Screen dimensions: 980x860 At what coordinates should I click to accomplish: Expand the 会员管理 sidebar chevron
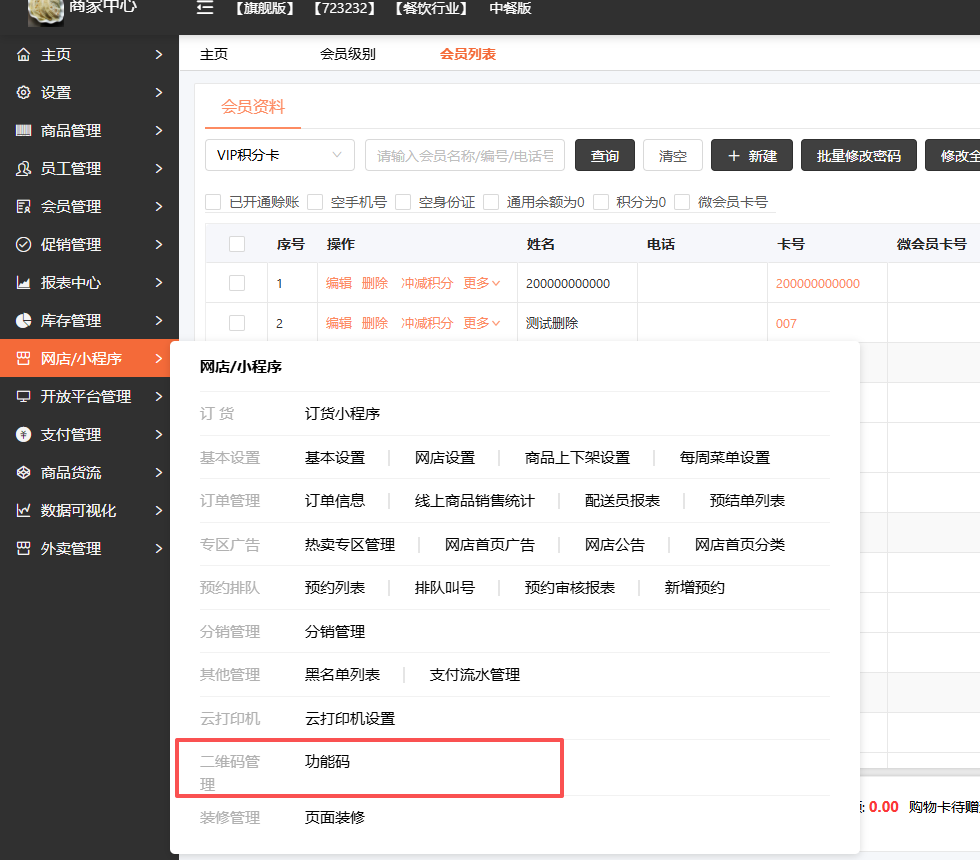coord(159,206)
